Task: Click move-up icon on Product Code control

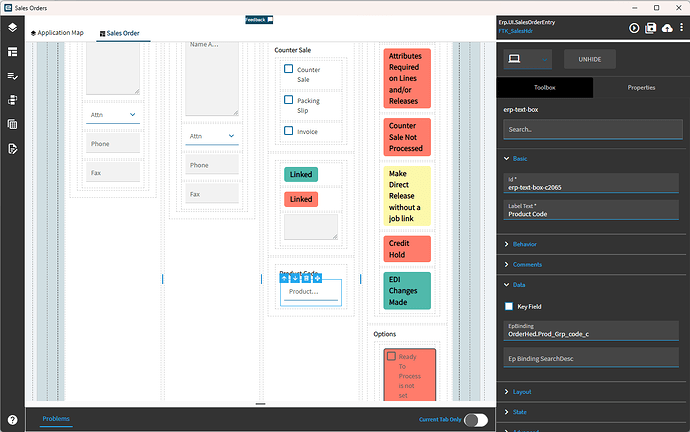Action: (x=284, y=278)
